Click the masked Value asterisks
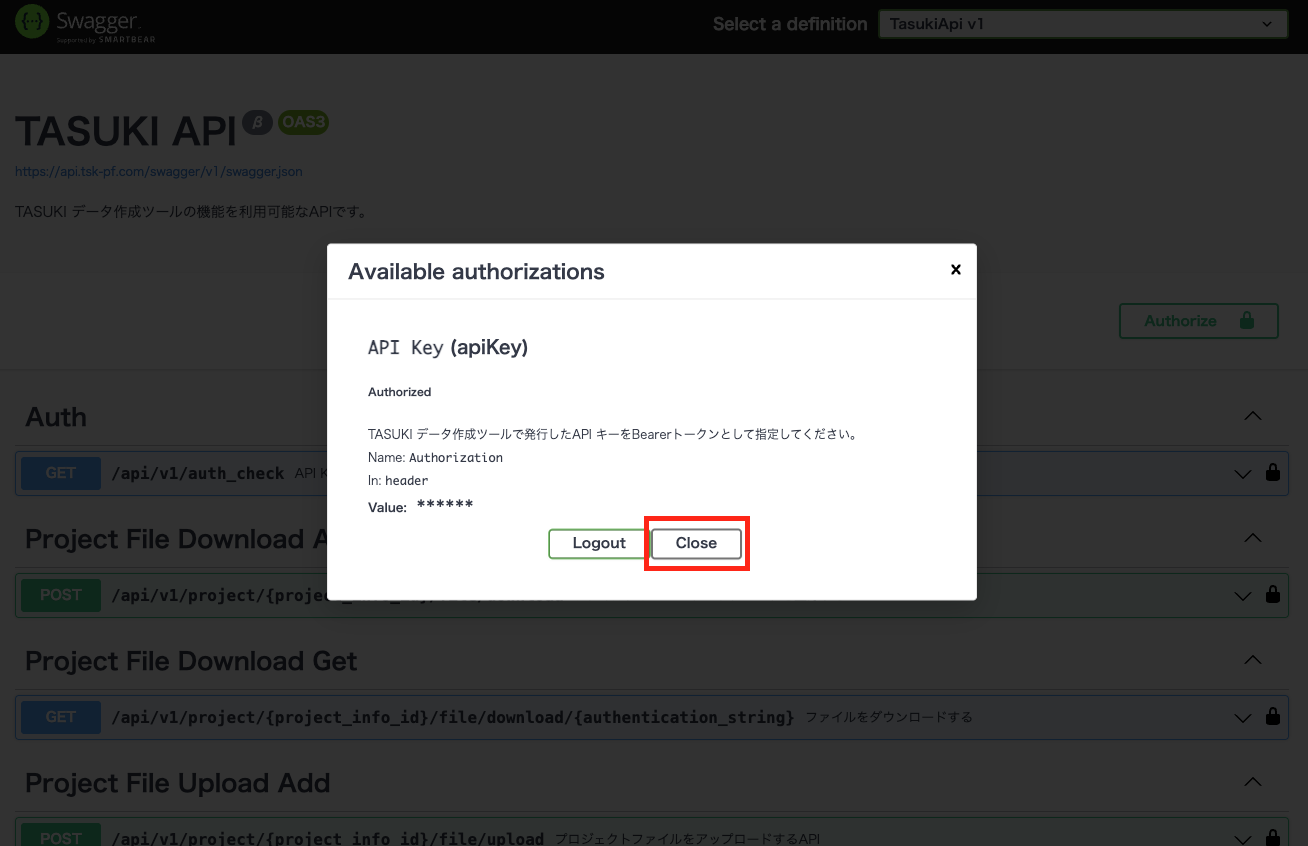 (x=445, y=505)
